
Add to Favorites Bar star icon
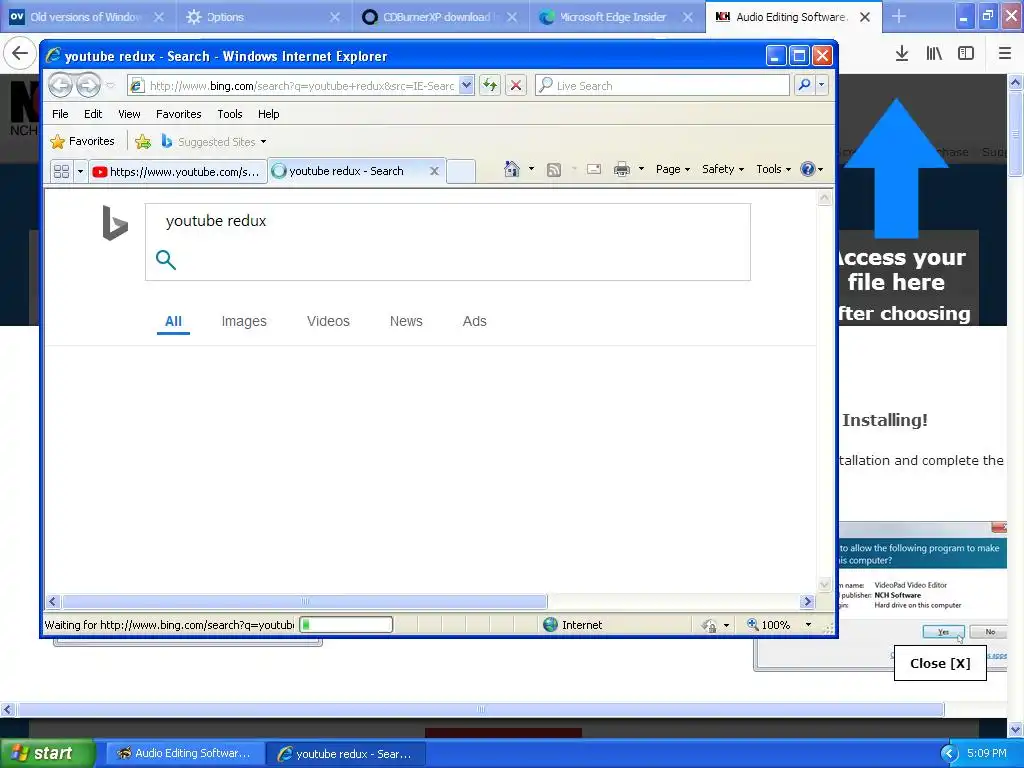tap(143, 141)
